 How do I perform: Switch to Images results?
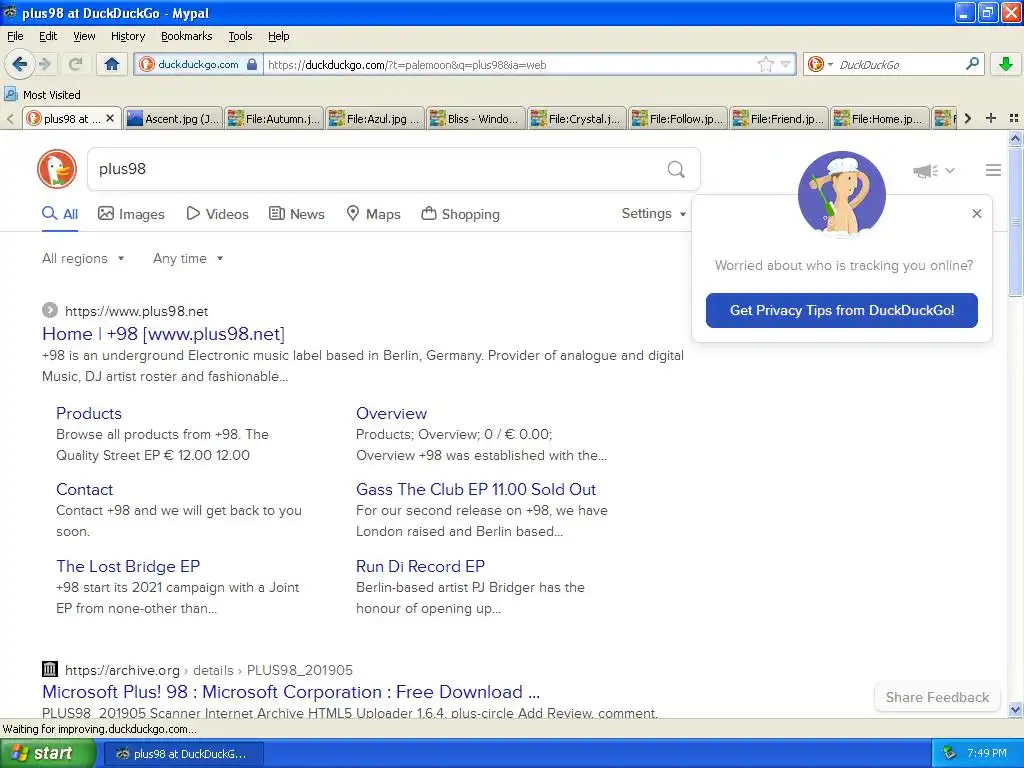(x=131, y=214)
